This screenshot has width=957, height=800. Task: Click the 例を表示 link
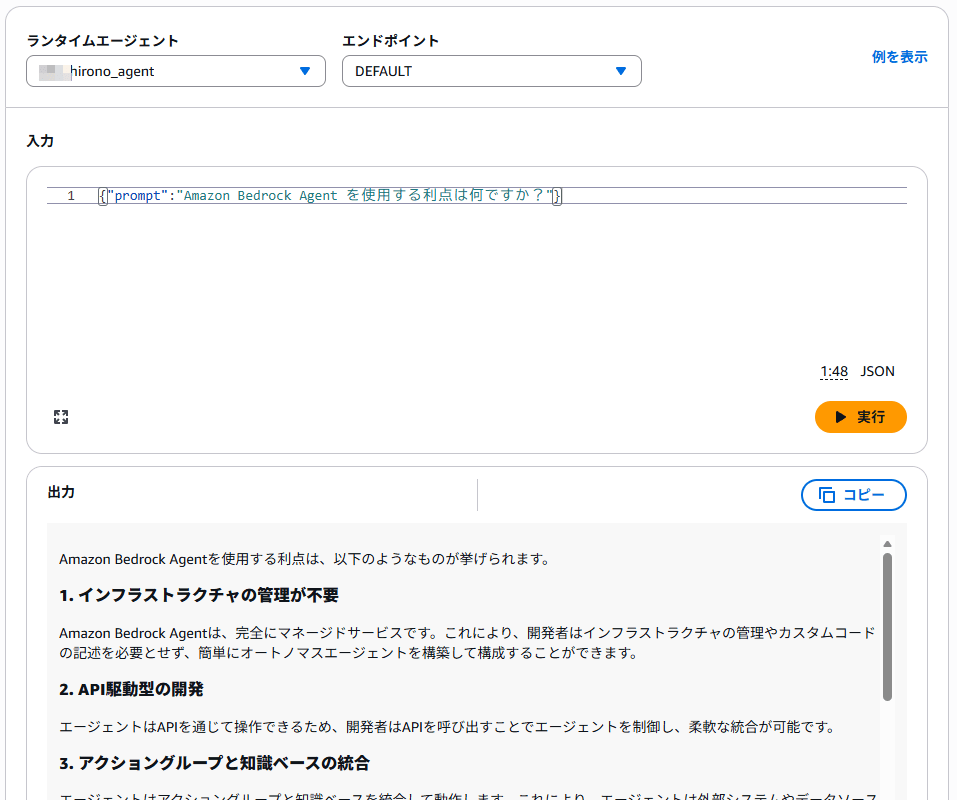tap(899, 57)
